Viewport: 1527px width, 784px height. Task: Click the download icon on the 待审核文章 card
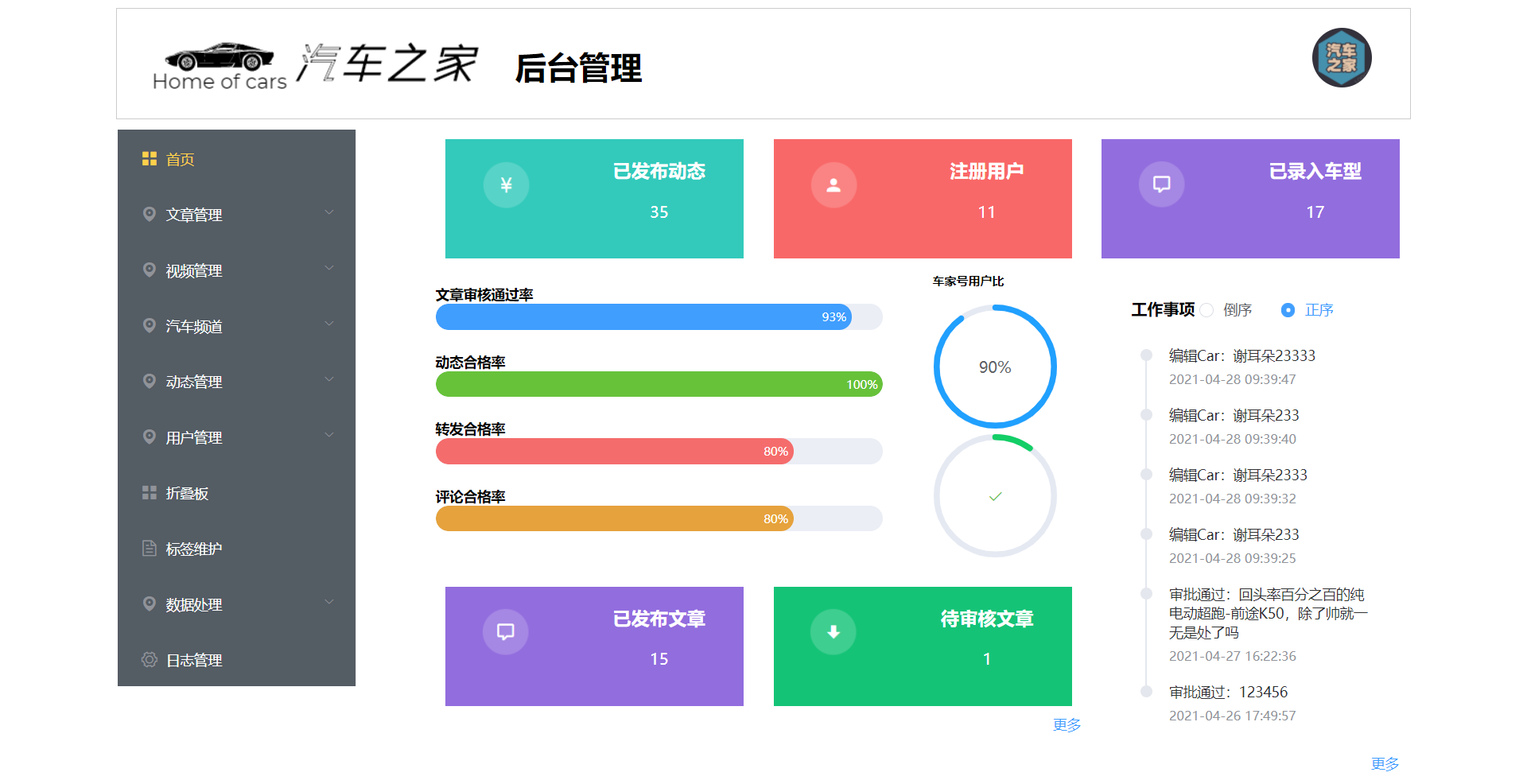[x=833, y=631]
